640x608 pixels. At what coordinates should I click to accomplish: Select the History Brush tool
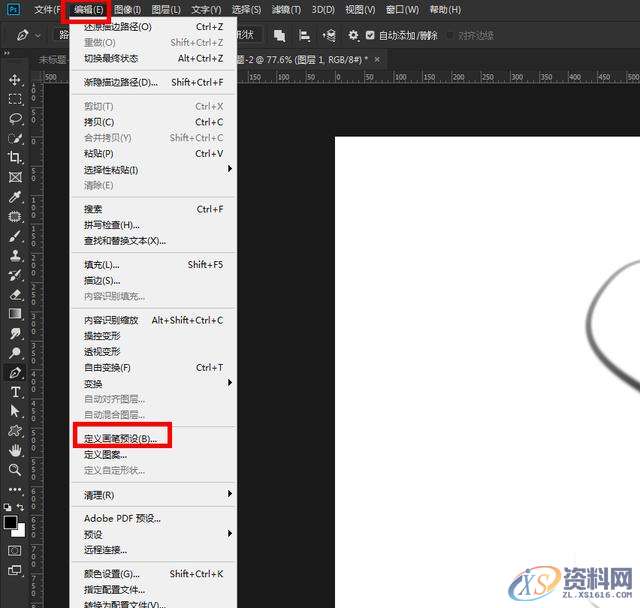point(15,275)
